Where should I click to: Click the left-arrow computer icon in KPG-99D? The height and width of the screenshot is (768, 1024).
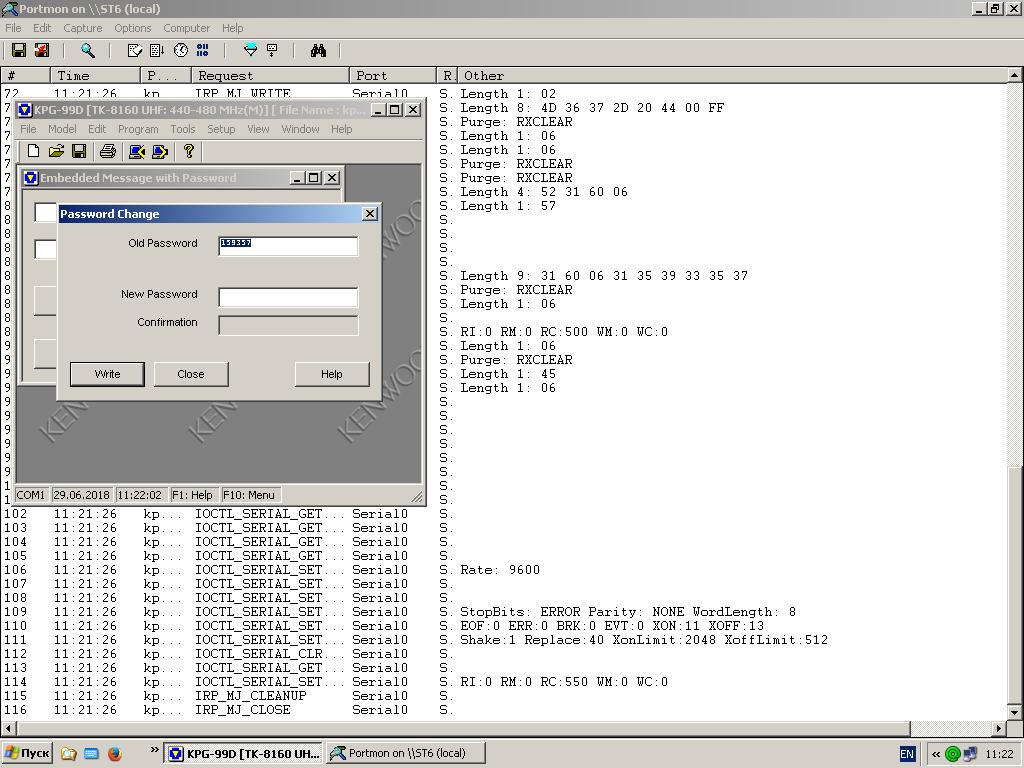136,152
